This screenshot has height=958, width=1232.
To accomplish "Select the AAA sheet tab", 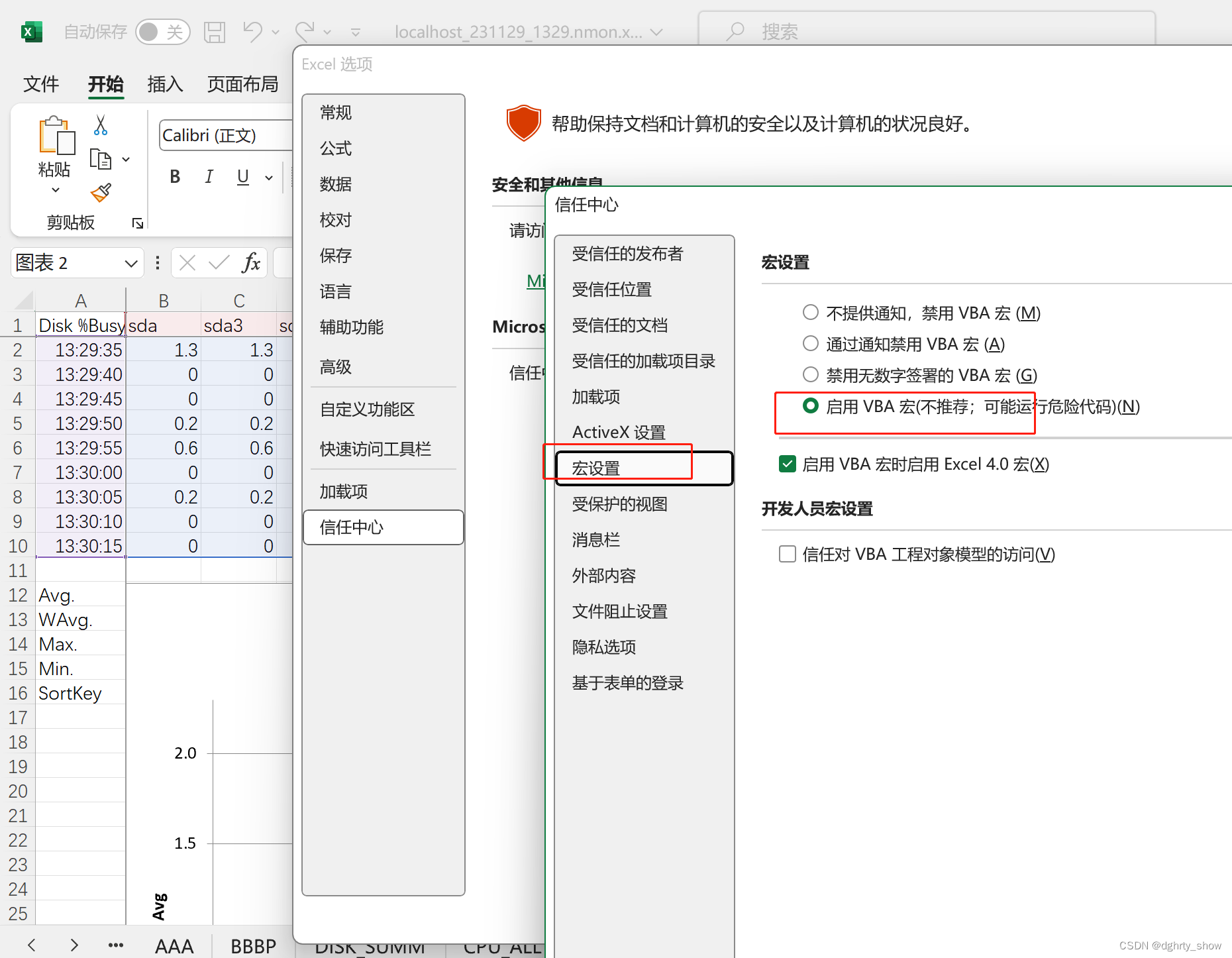I will (174, 946).
